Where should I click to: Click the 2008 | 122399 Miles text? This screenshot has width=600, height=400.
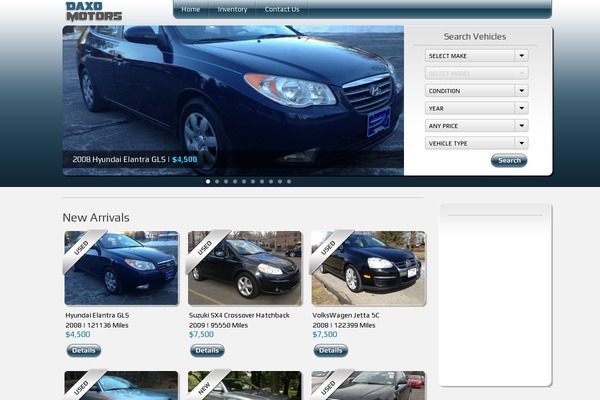344,325
